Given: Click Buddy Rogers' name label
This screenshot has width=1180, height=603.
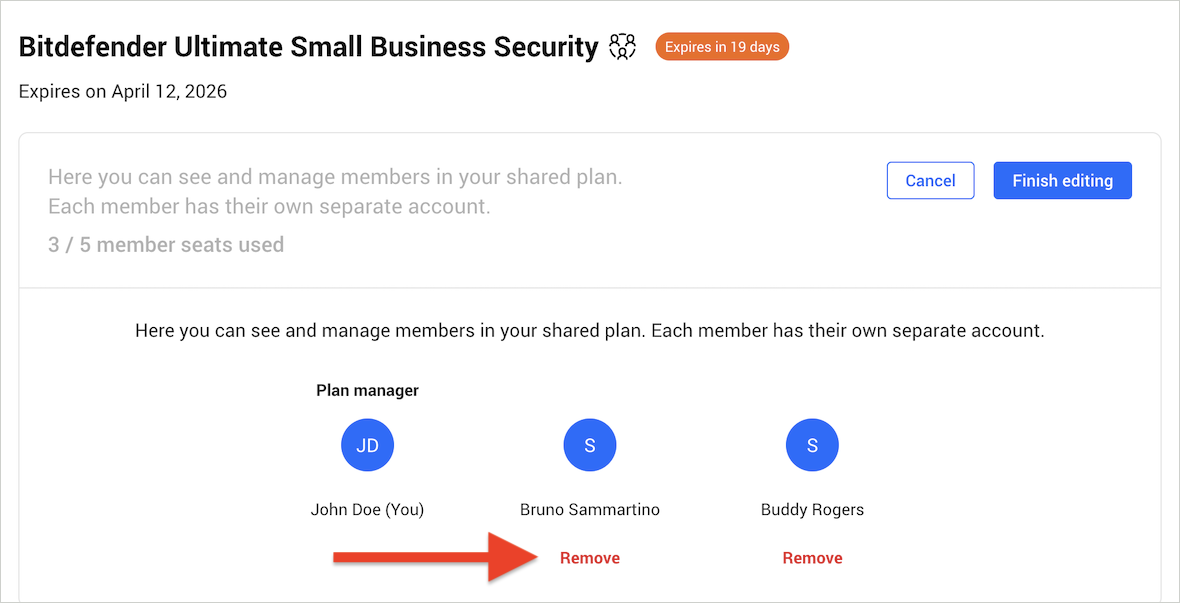Looking at the screenshot, I should tap(812, 509).
